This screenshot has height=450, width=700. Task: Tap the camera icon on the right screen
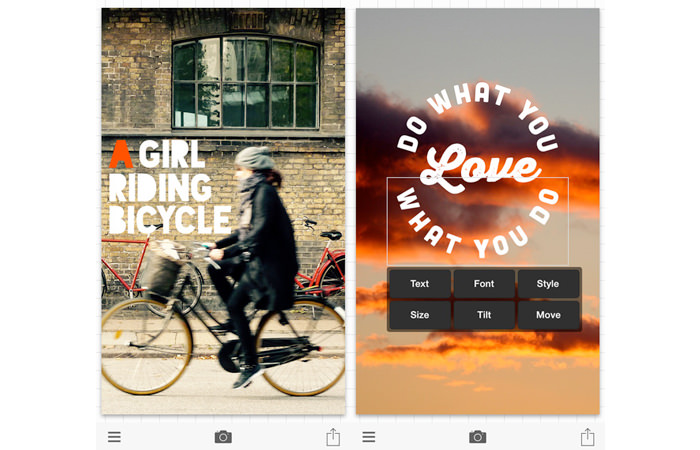478,437
